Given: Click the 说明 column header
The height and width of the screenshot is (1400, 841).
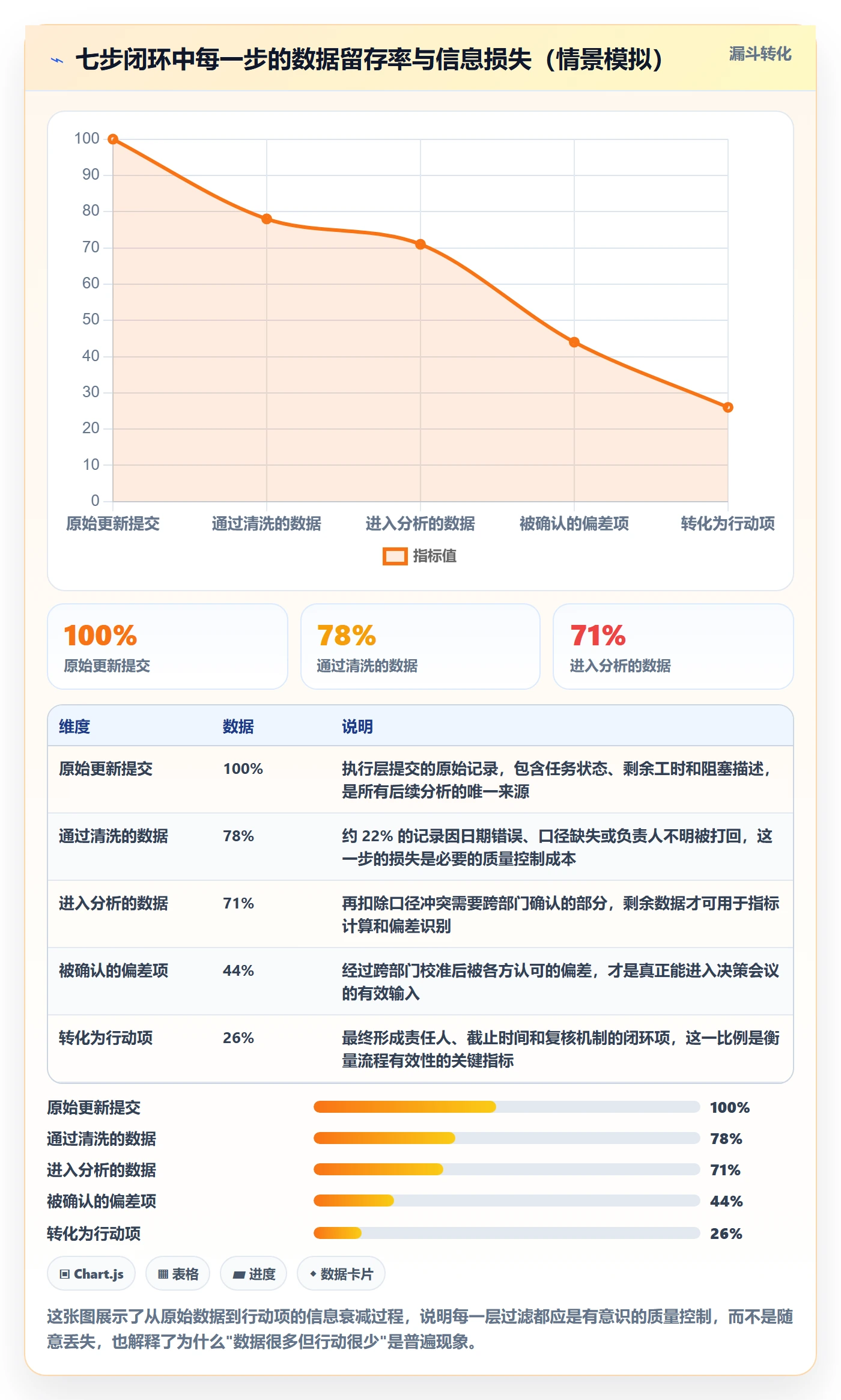Looking at the screenshot, I should (x=357, y=727).
